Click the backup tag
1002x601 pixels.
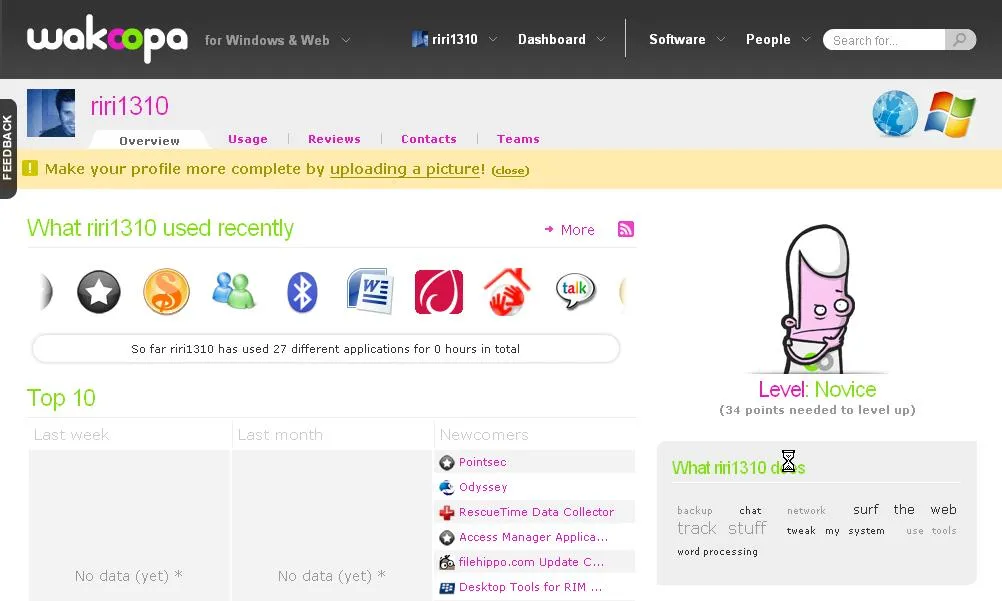(x=695, y=510)
